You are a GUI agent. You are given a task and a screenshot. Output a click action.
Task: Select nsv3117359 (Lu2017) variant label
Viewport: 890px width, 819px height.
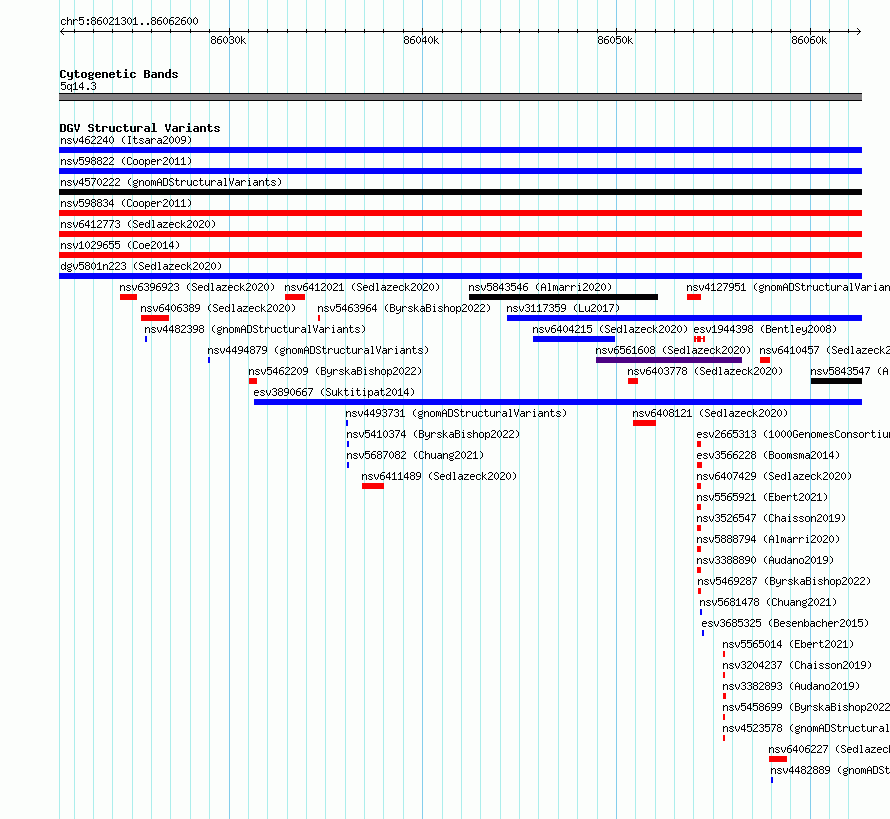coord(563,308)
